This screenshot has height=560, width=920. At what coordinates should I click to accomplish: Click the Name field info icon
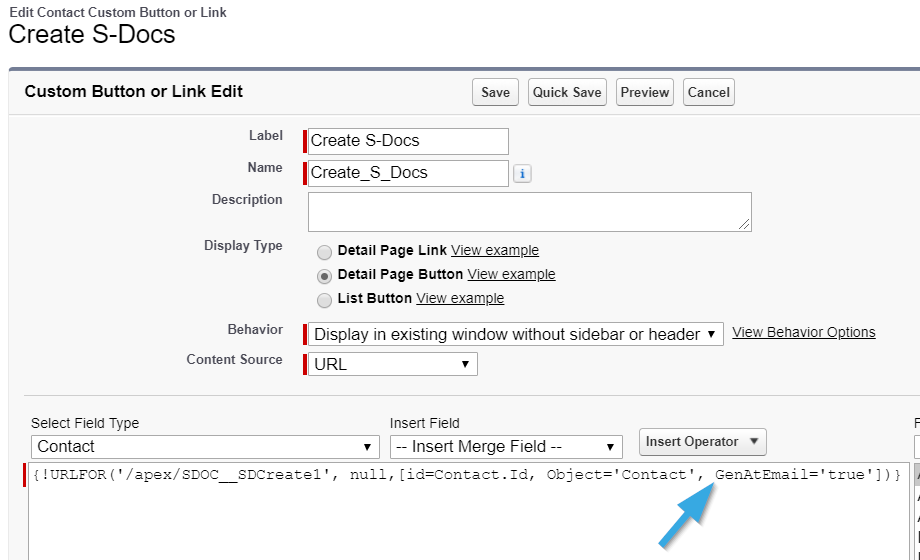coord(522,174)
